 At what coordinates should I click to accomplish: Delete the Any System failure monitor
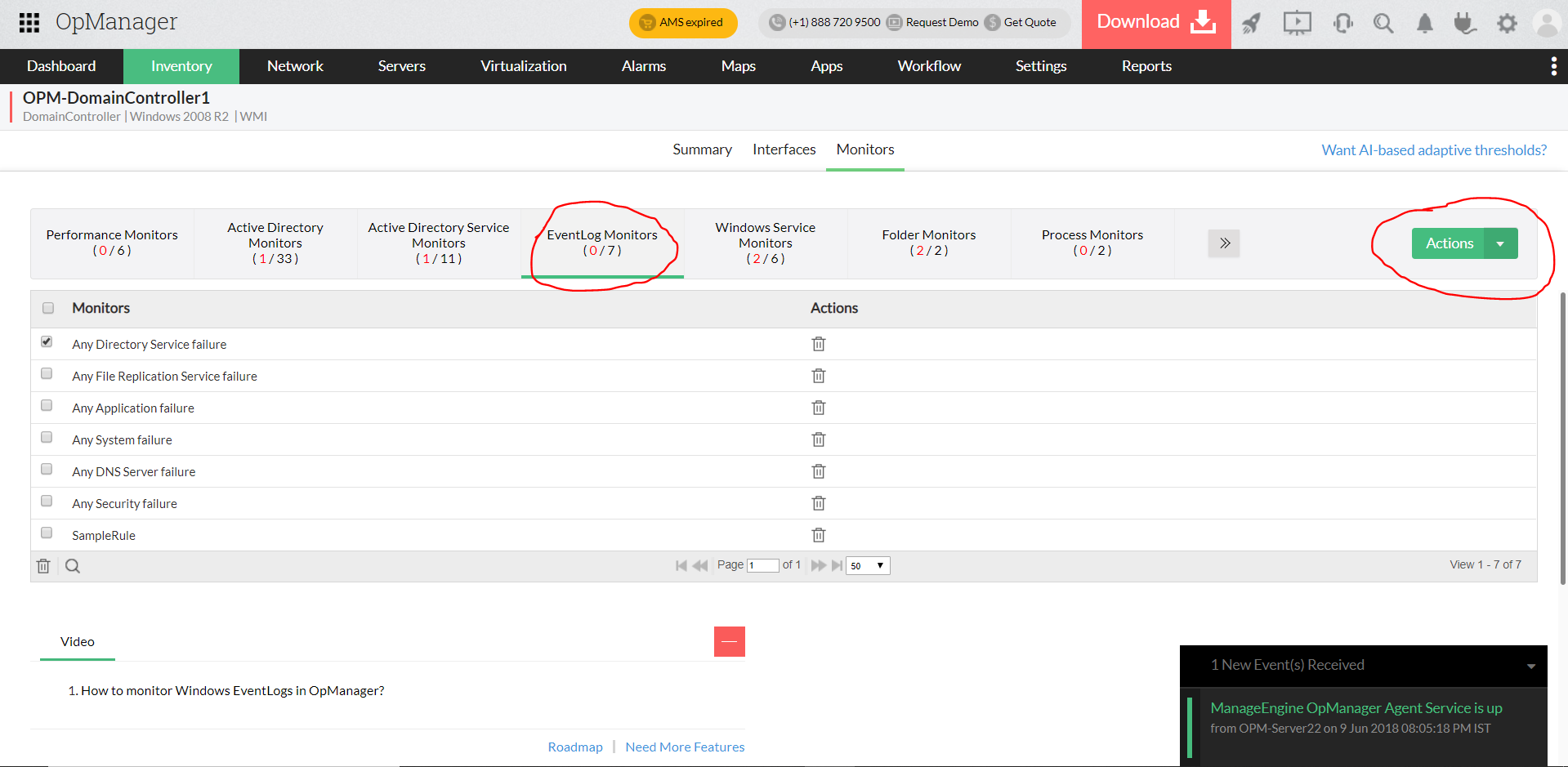(819, 439)
